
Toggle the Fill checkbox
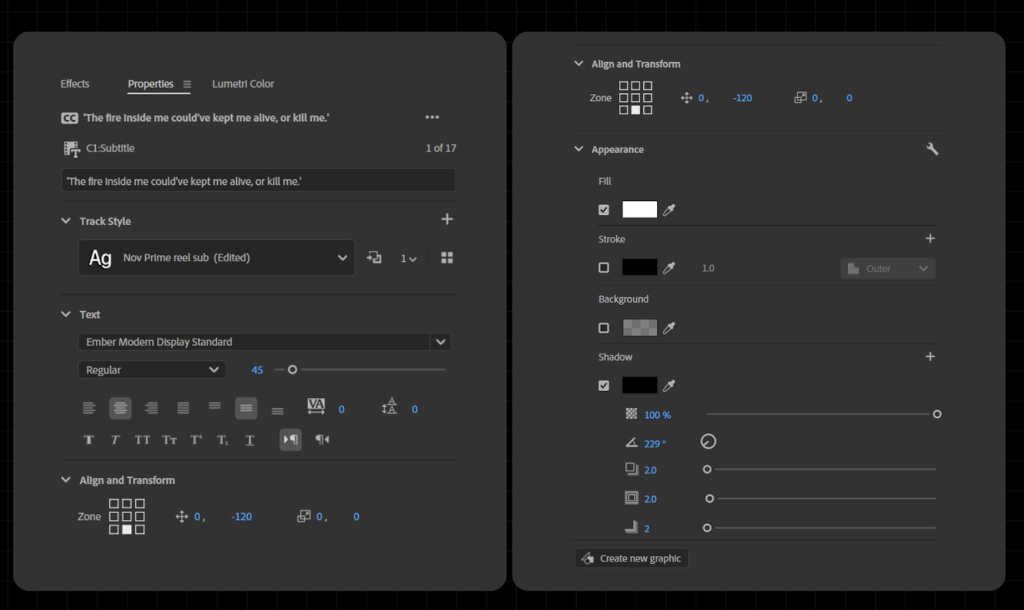click(603, 210)
